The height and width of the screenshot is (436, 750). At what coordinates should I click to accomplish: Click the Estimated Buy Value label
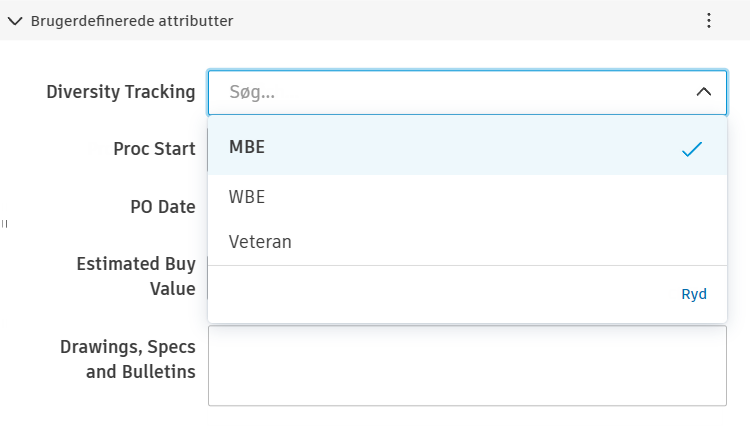tap(136, 276)
